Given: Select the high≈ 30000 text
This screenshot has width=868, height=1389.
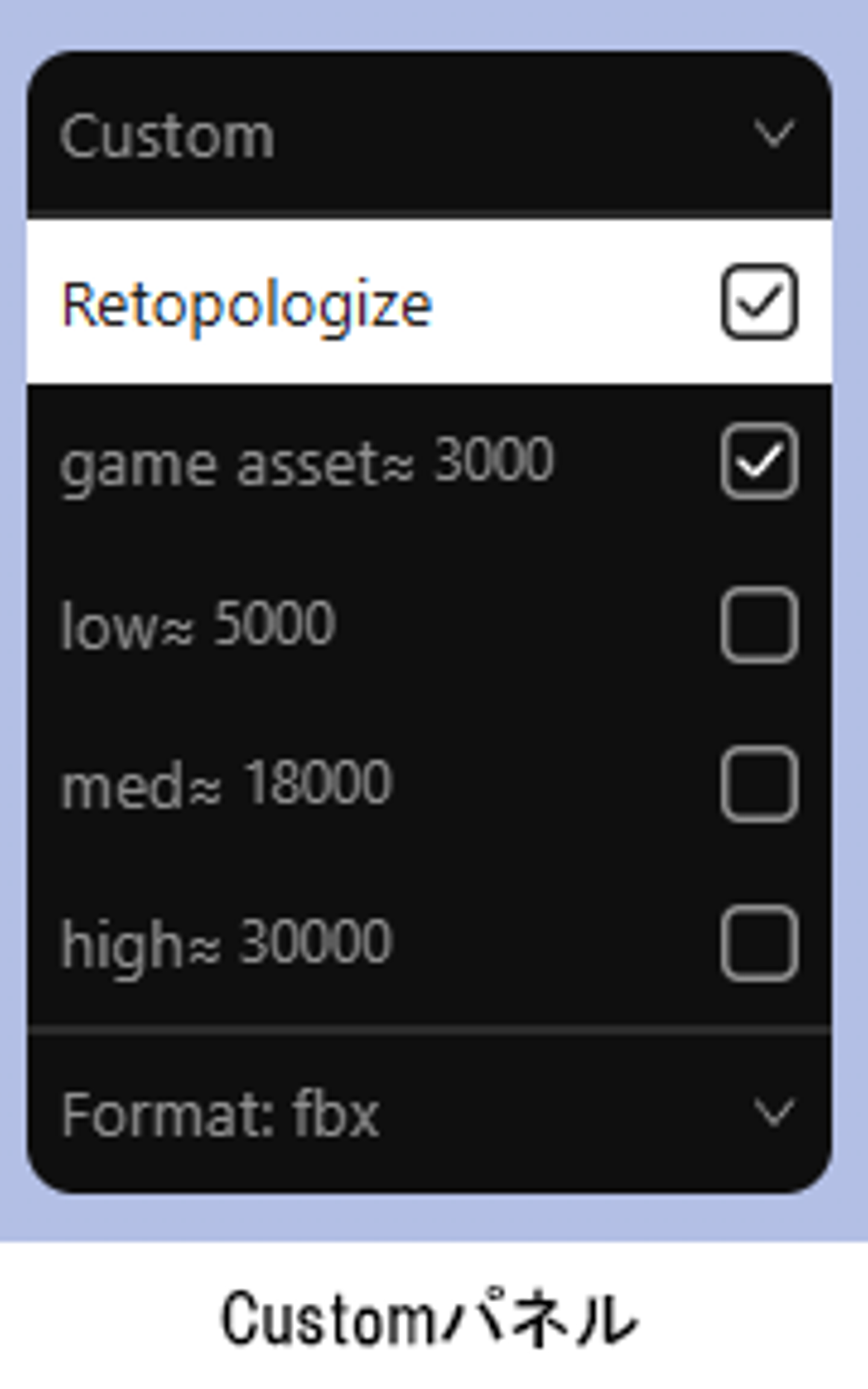Looking at the screenshot, I should (x=227, y=943).
